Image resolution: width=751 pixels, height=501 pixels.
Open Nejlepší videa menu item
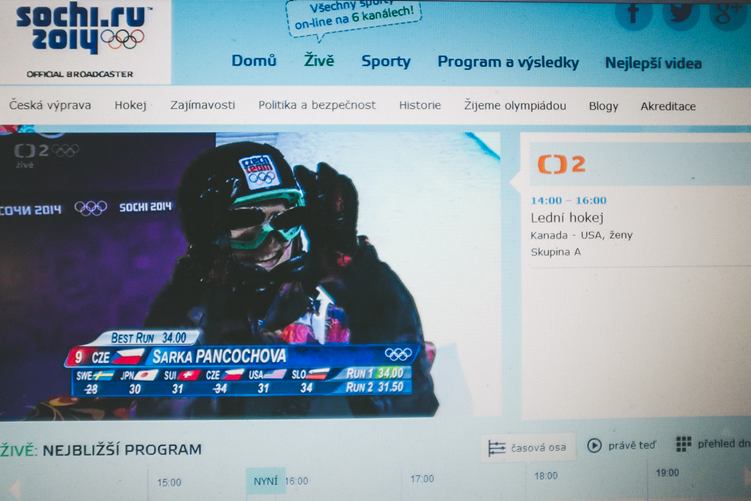(653, 63)
